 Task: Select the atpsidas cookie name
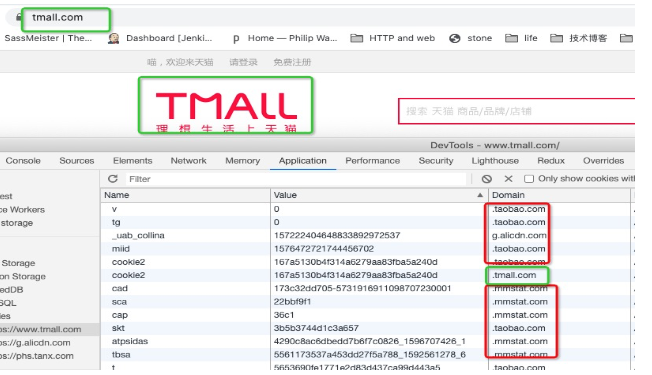(130, 342)
